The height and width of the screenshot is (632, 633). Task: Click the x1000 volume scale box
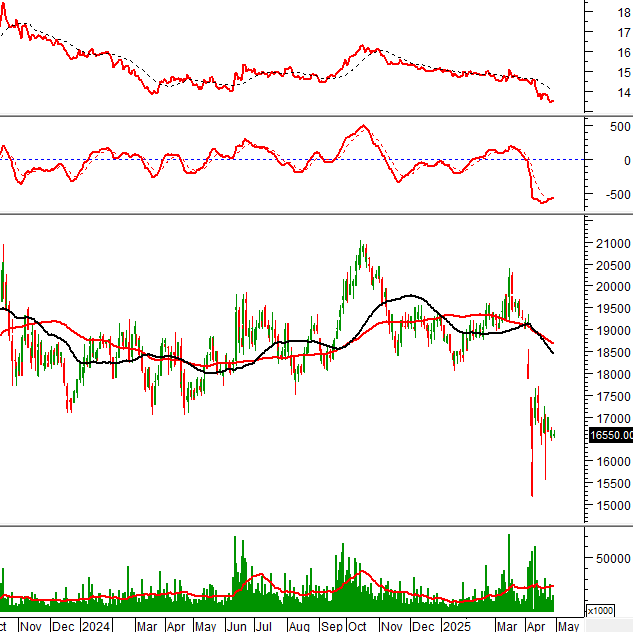[600, 611]
